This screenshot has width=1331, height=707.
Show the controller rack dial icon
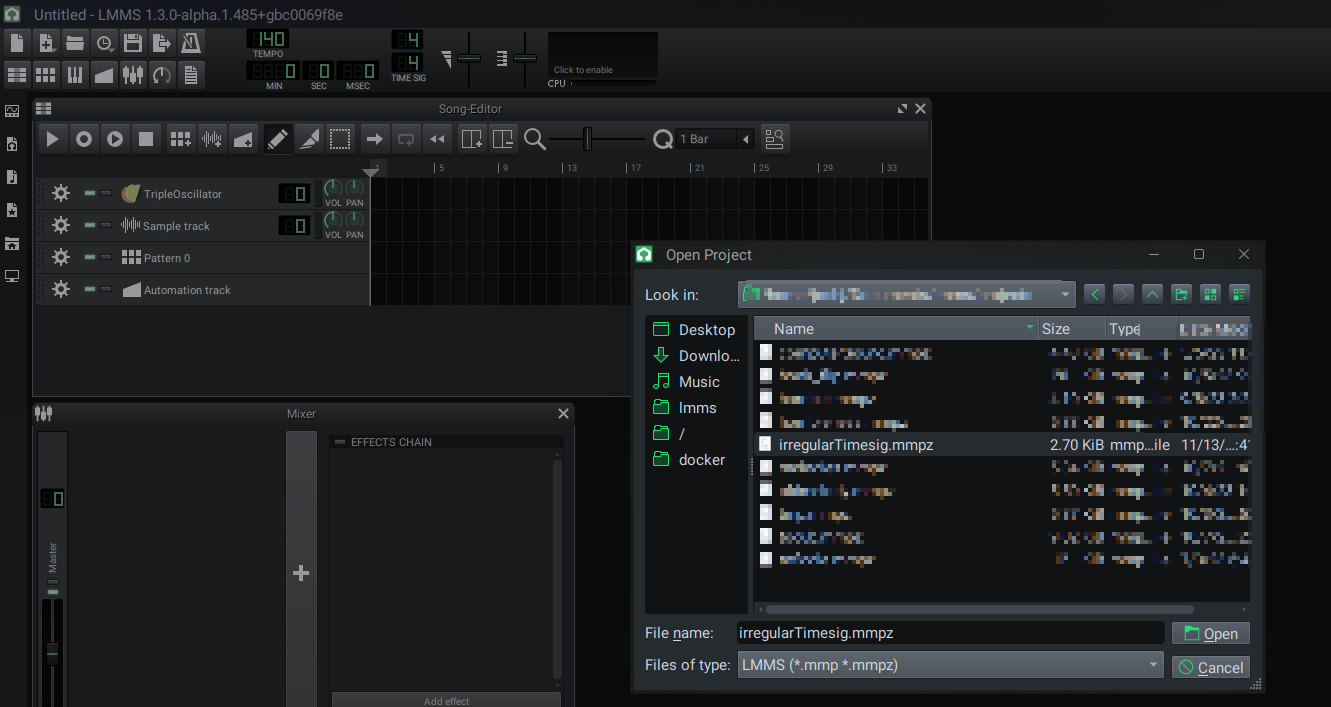pos(162,74)
